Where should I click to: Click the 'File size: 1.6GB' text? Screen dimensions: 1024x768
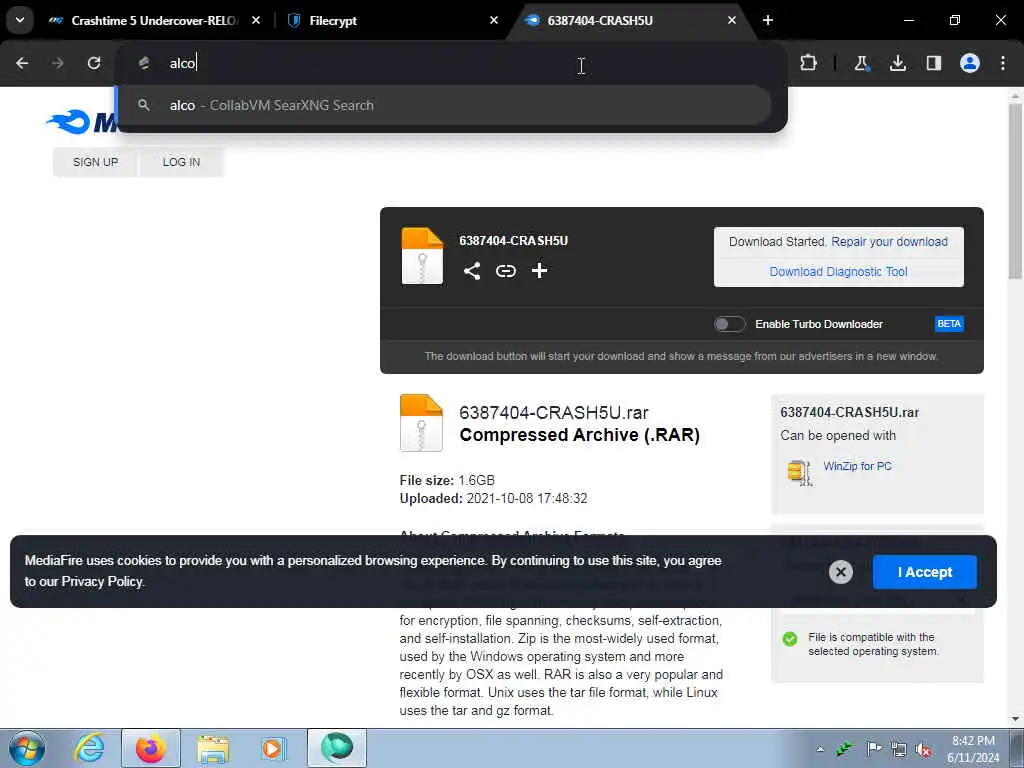(447, 481)
